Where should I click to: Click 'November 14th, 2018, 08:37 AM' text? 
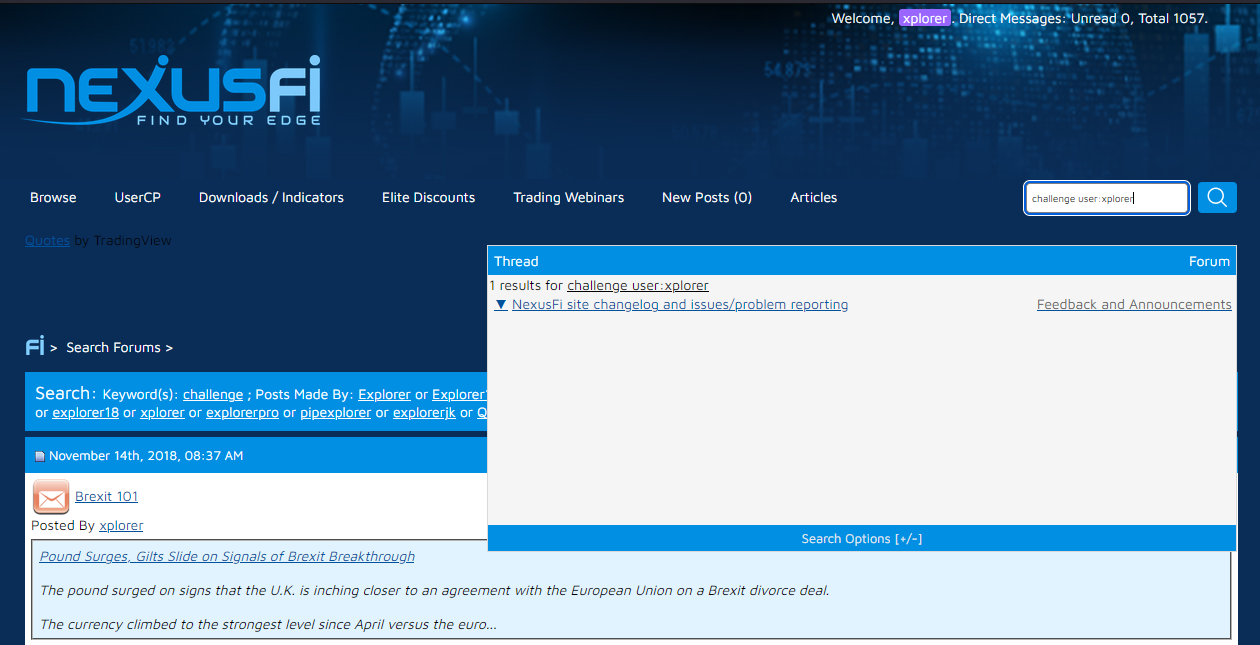(146, 456)
